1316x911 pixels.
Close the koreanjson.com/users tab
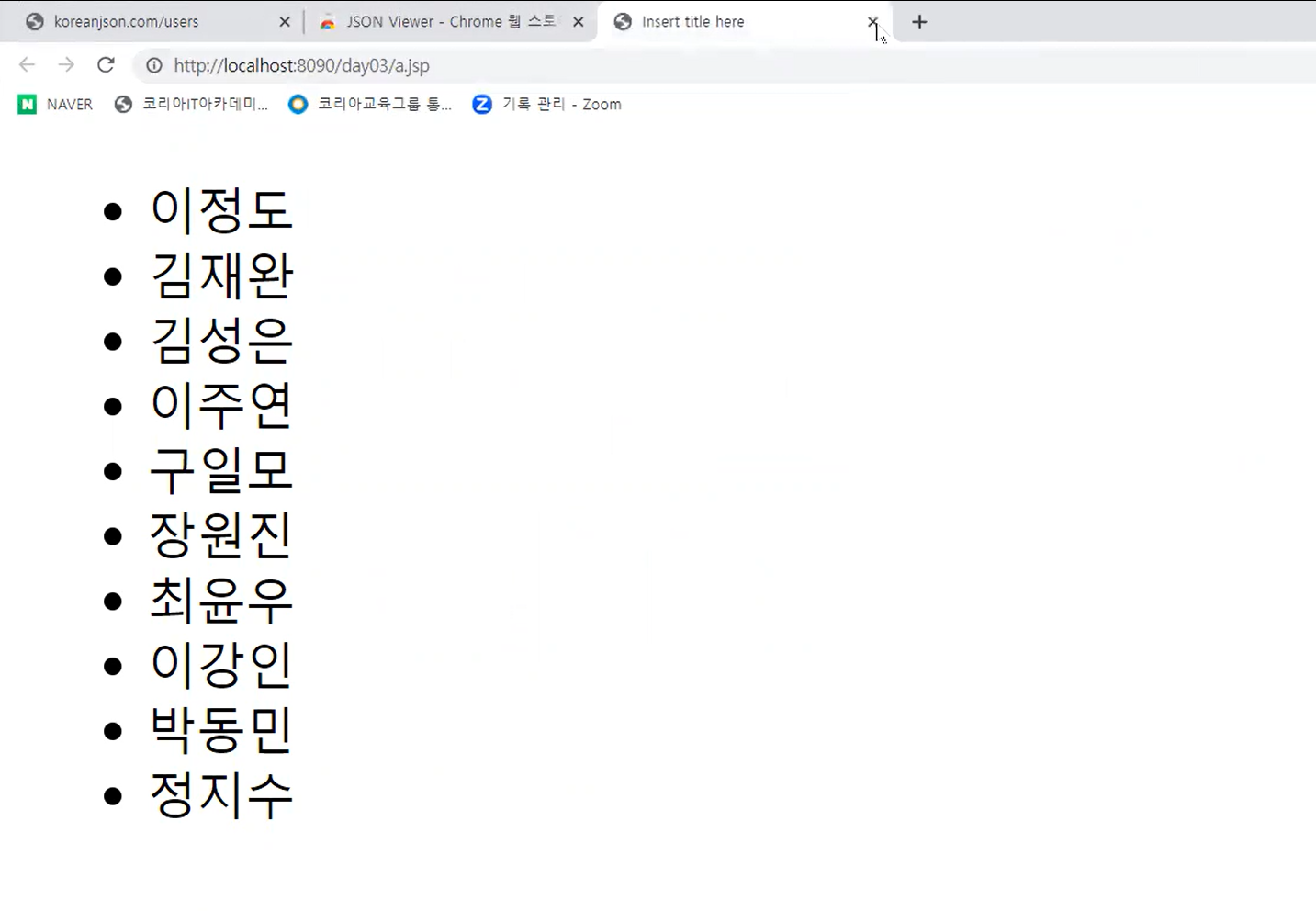coord(285,21)
